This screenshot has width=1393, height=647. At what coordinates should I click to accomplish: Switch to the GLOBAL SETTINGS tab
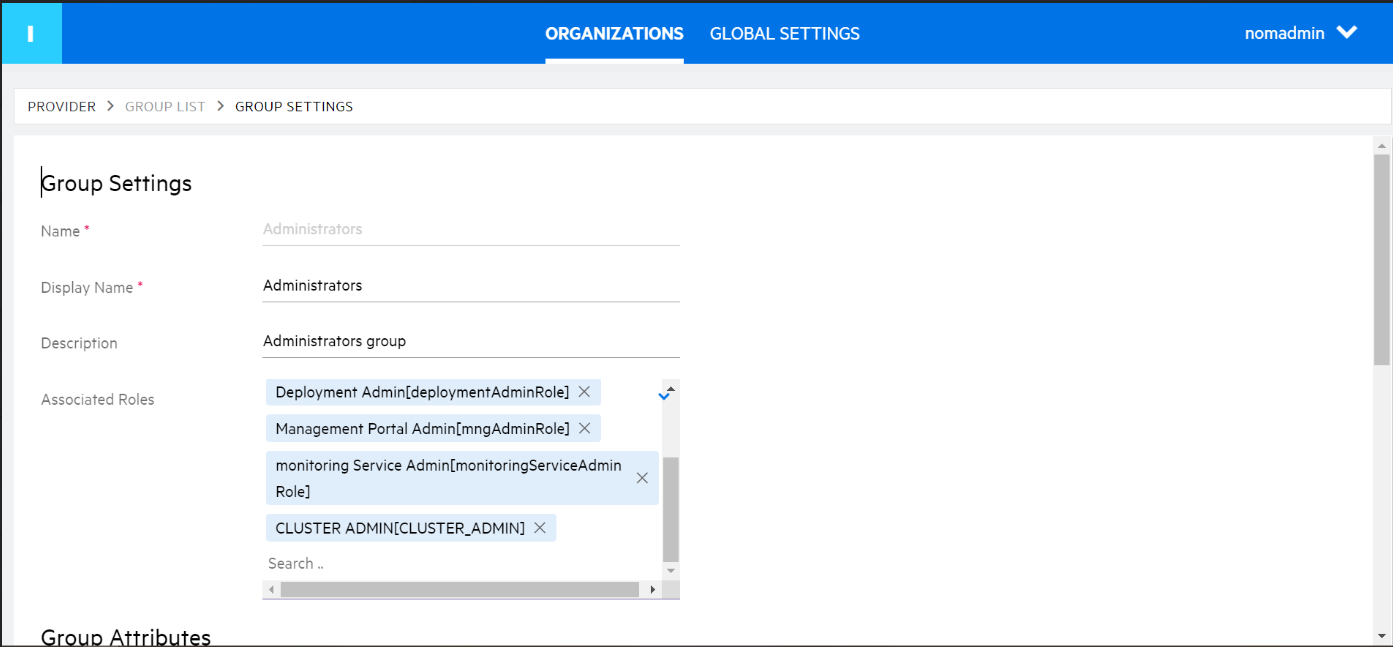pos(784,33)
